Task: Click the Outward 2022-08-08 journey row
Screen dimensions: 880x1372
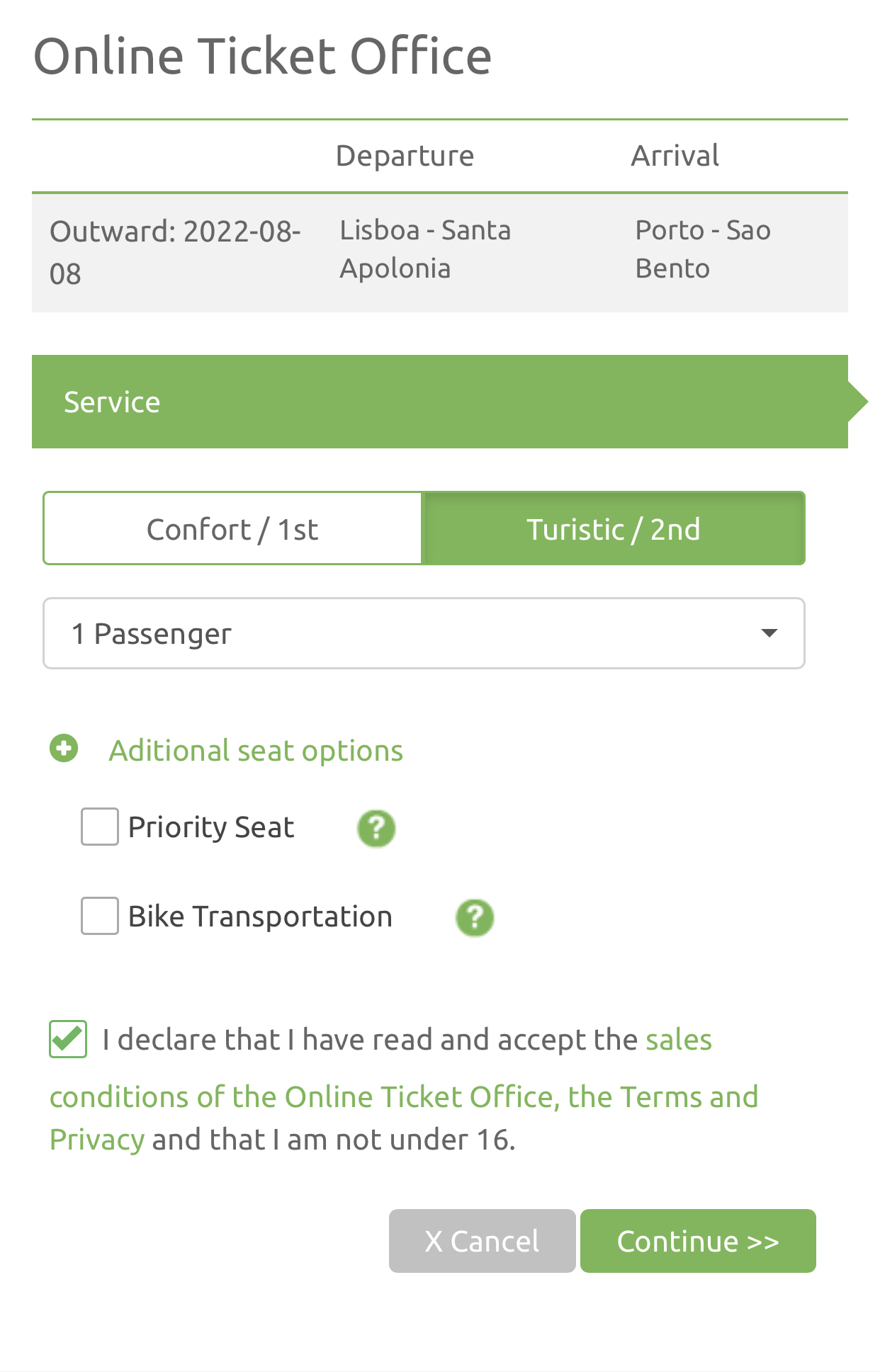Action: tap(439, 252)
